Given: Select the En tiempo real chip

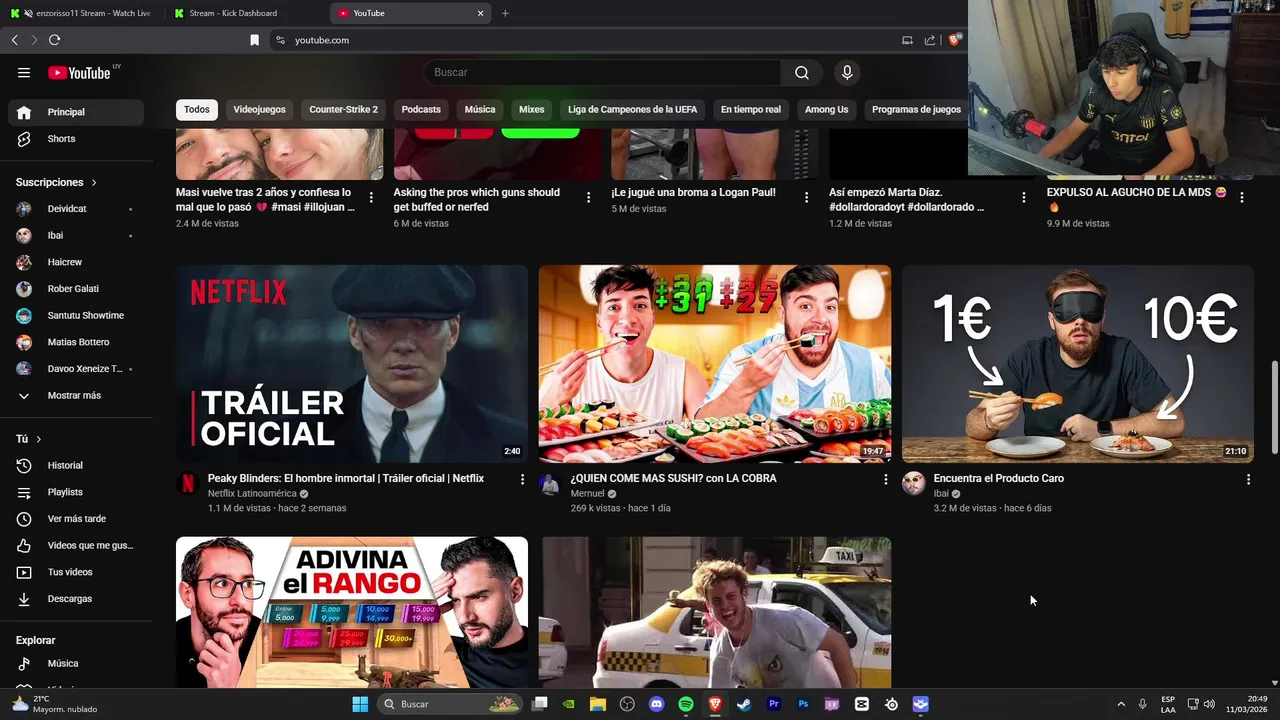Looking at the screenshot, I should (x=751, y=109).
